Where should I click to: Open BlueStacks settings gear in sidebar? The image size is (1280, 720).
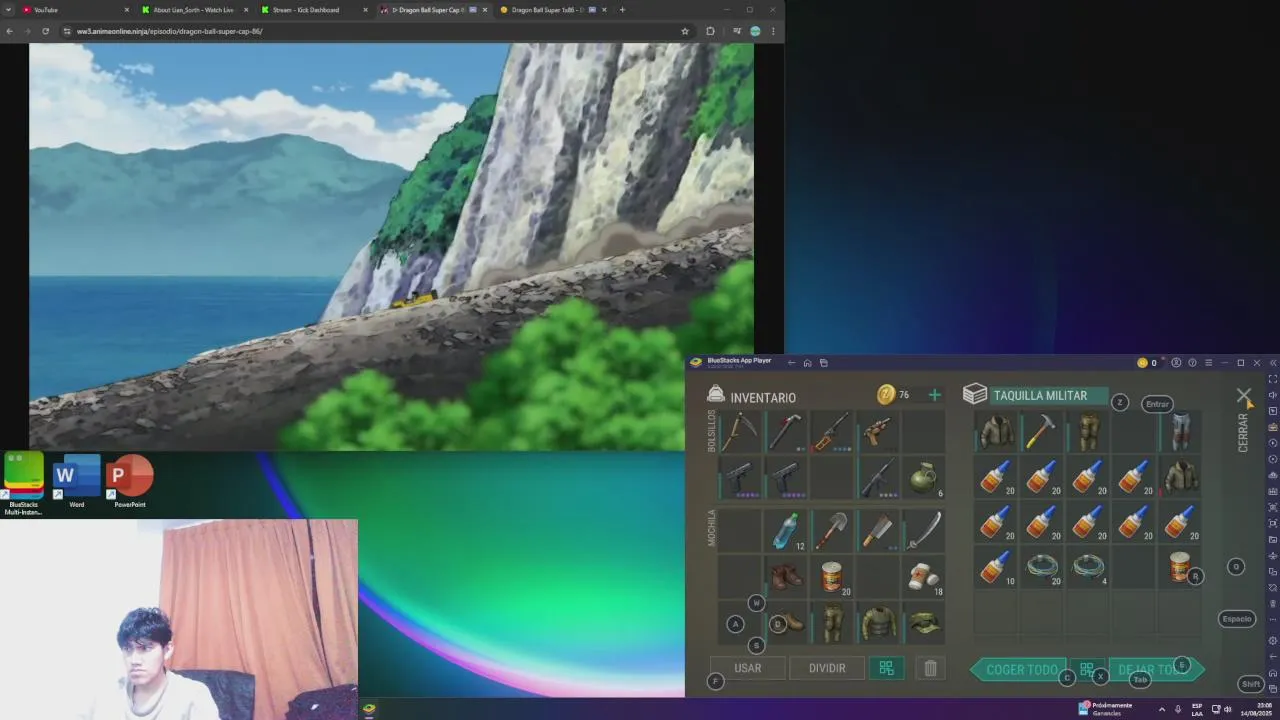point(1272,640)
